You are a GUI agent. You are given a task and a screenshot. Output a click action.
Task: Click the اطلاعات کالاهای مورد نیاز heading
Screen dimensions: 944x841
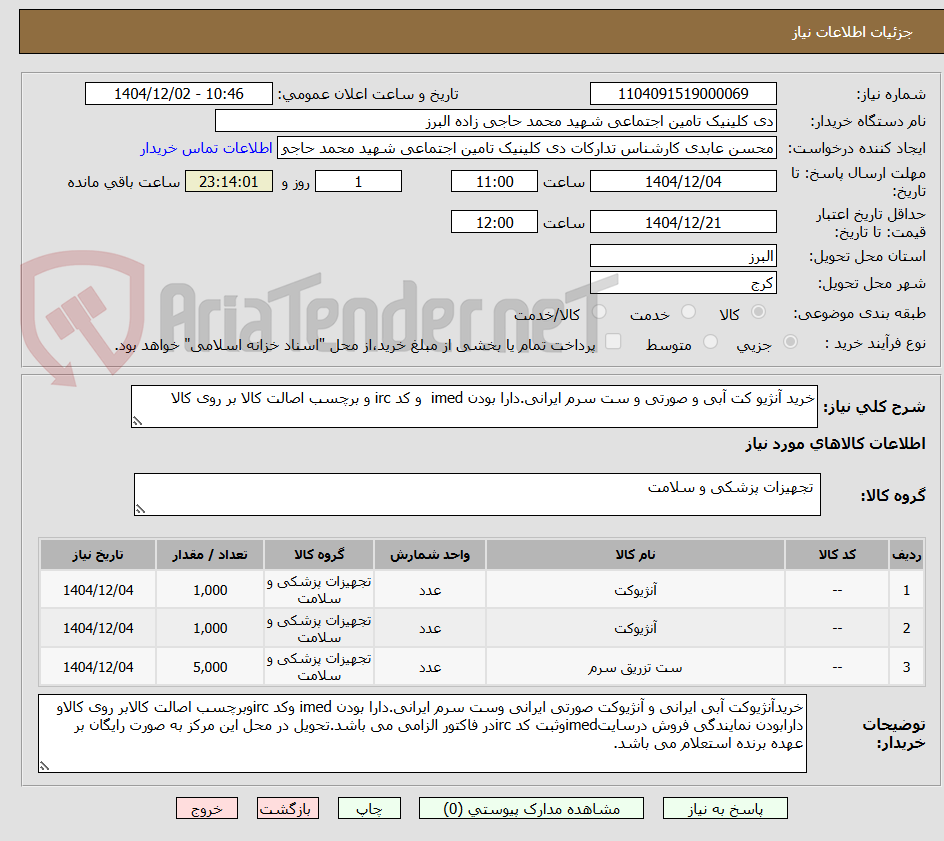click(x=835, y=444)
